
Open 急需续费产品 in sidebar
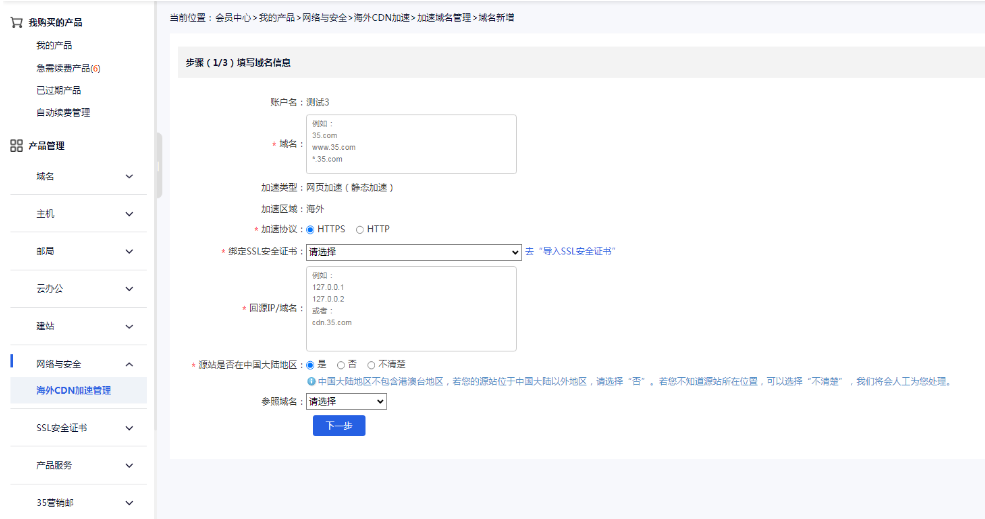pyautogui.click(x=68, y=68)
